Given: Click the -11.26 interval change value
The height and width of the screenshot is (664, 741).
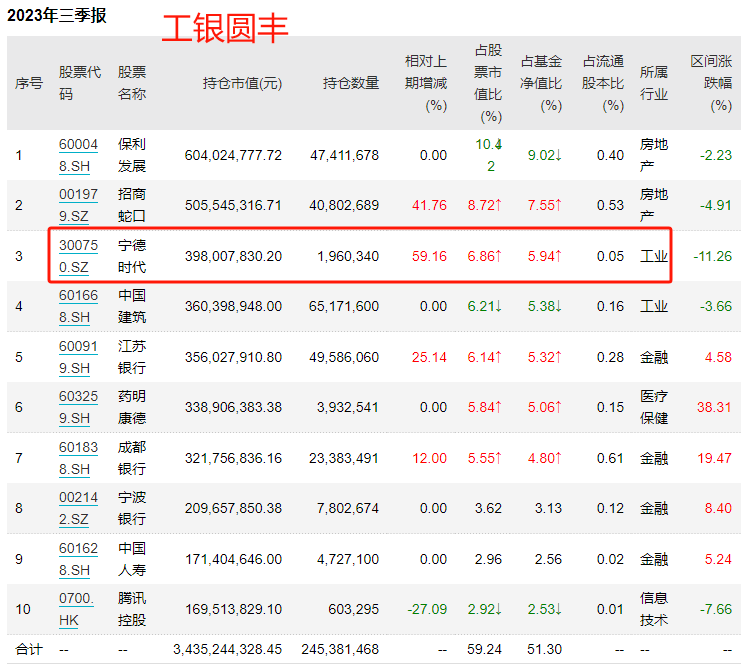Looking at the screenshot, I should click(x=712, y=256).
